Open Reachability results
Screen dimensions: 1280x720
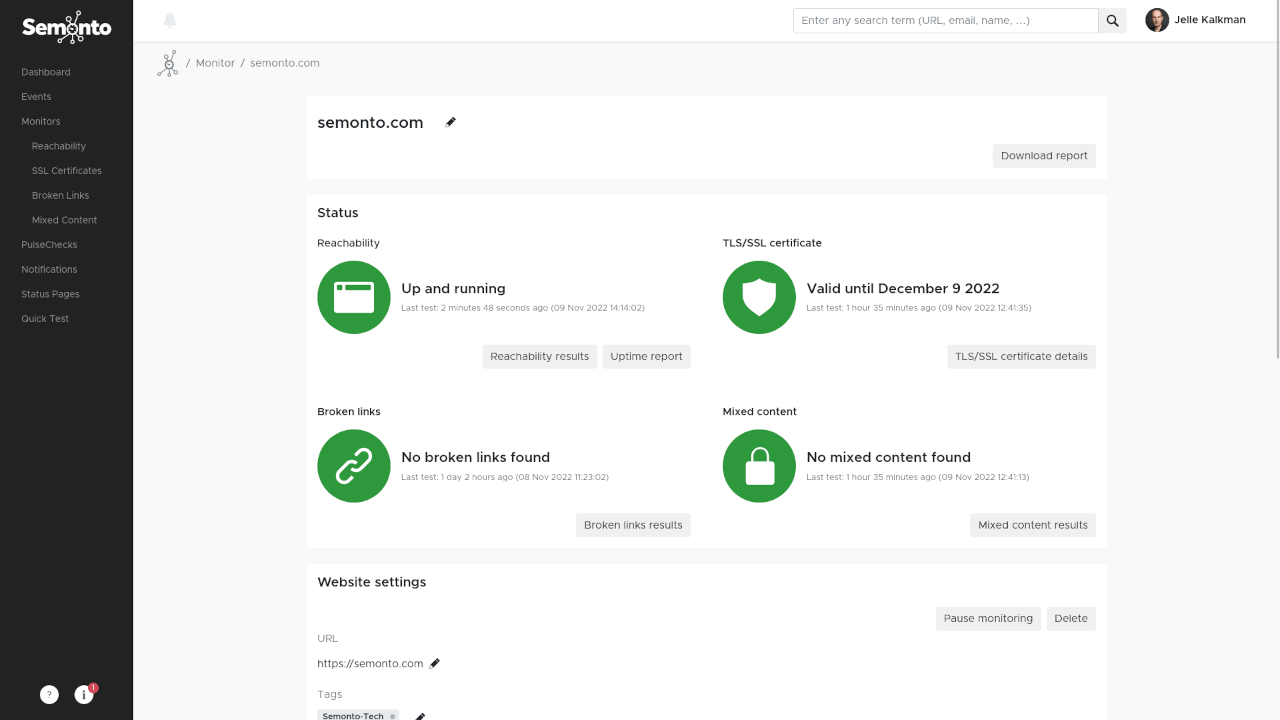[540, 357]
